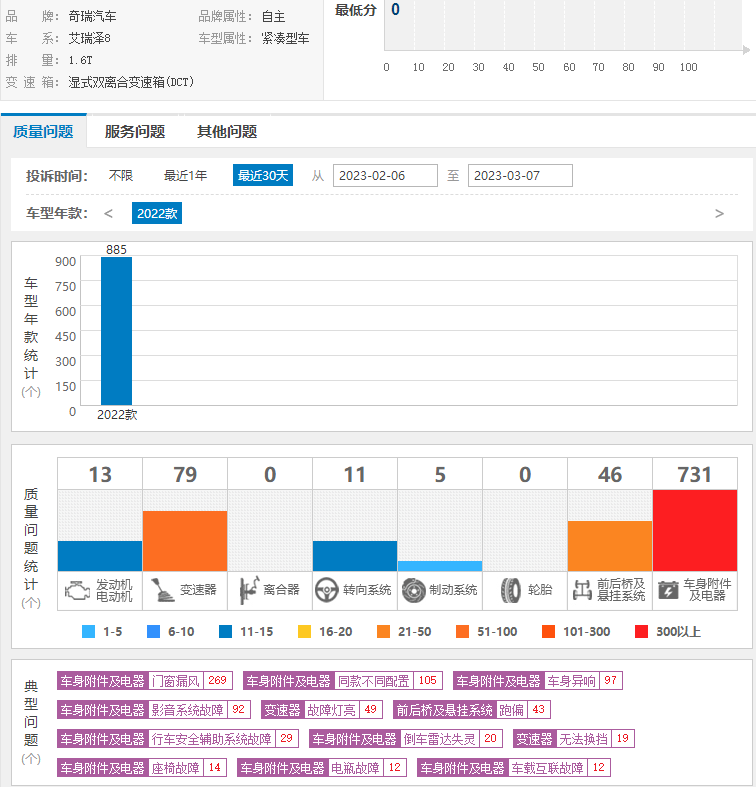Click the suspension (前后桥及悬挂系统) icon
This screenshot has width=756, height=787.
coord(582,590)
